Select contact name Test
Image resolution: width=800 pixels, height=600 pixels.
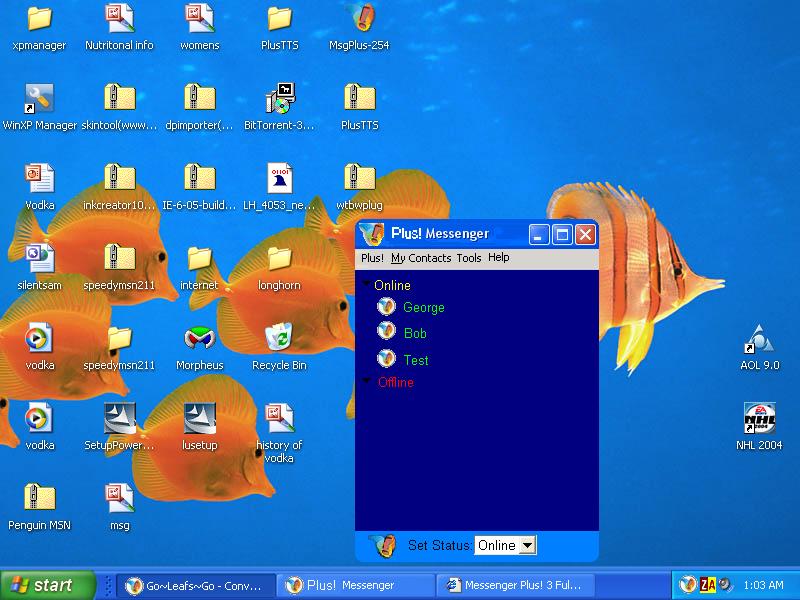coord(416,360)
